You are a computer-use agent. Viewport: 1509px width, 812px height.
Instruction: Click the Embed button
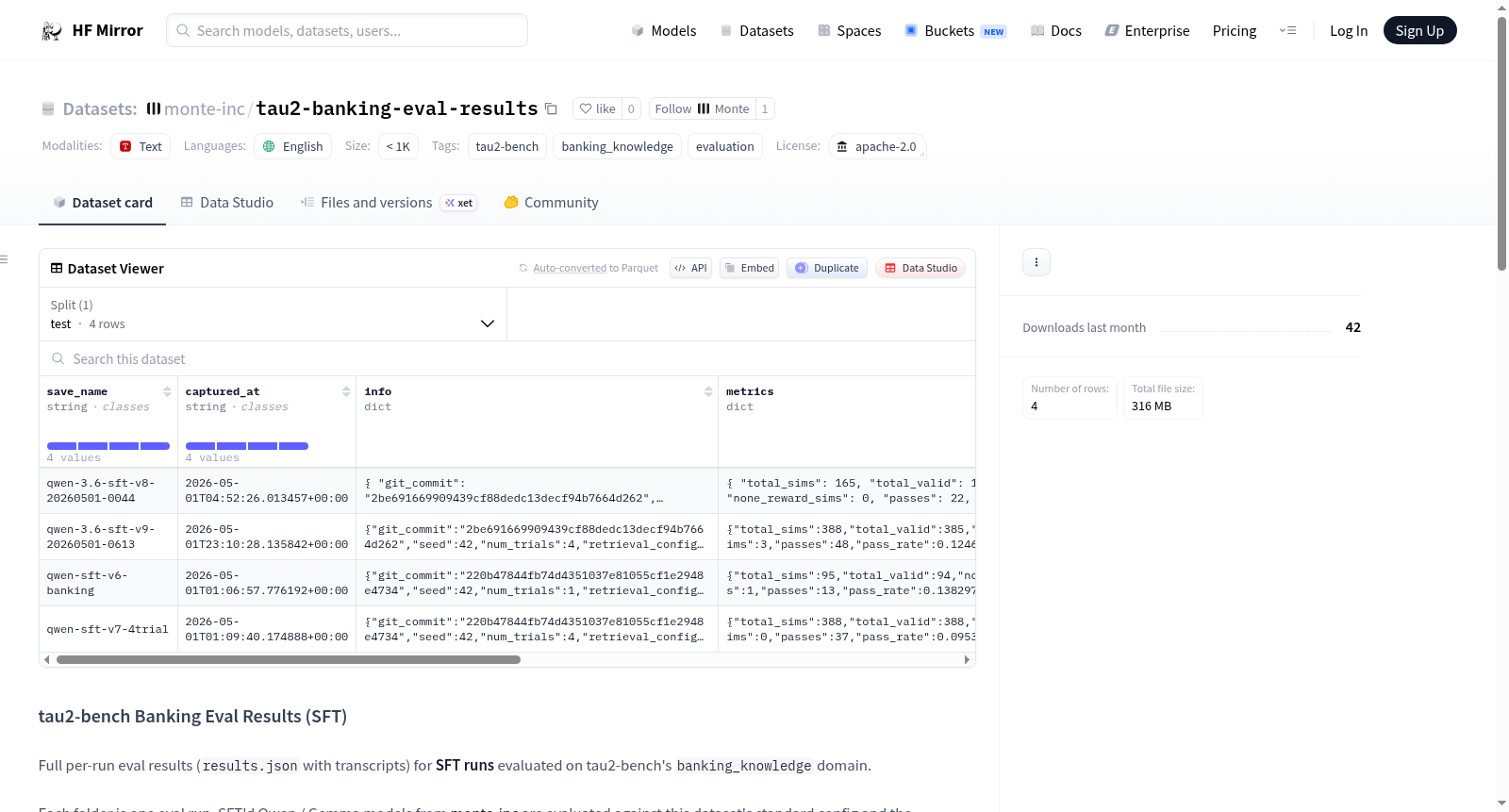(x=750, y=268)
